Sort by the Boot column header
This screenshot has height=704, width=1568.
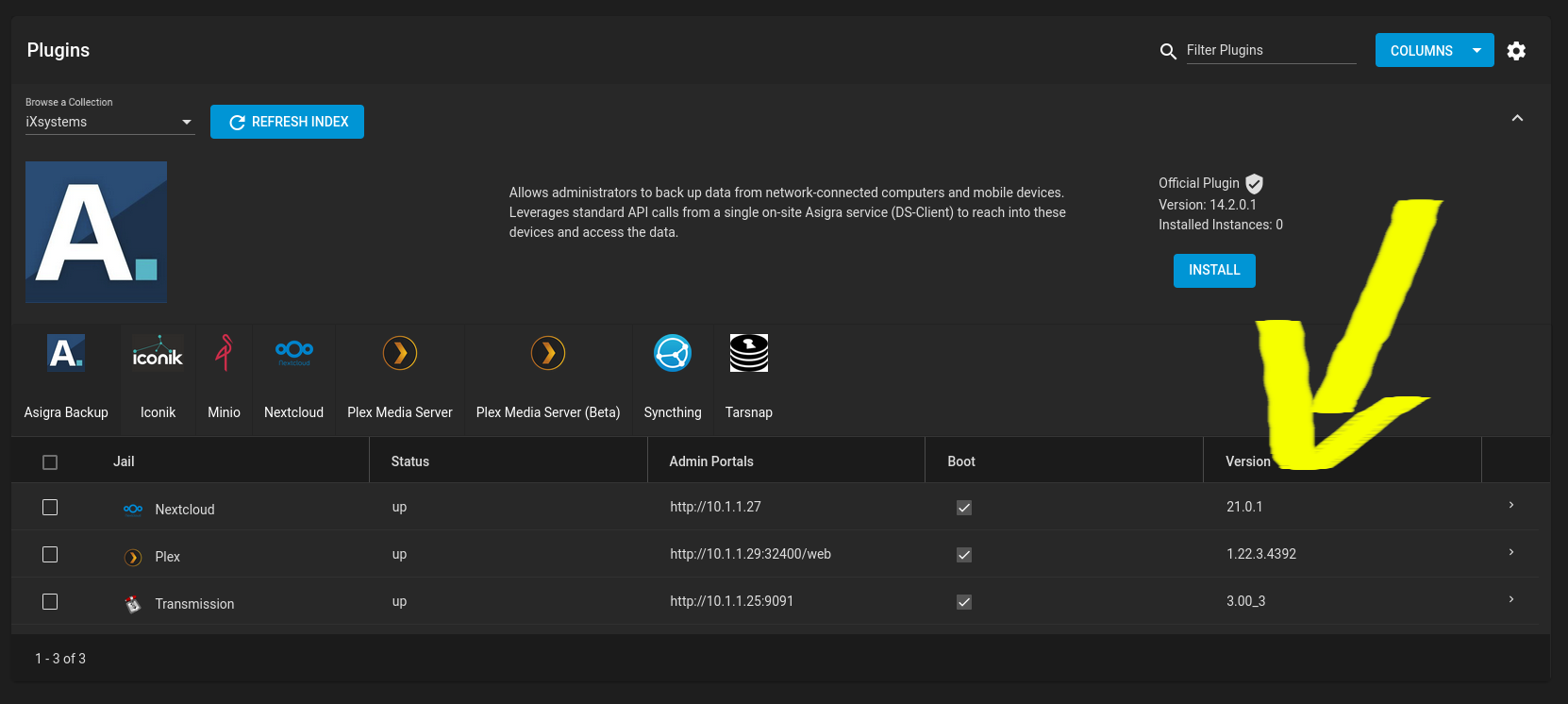pyautogui.click(x=961, y=461)
